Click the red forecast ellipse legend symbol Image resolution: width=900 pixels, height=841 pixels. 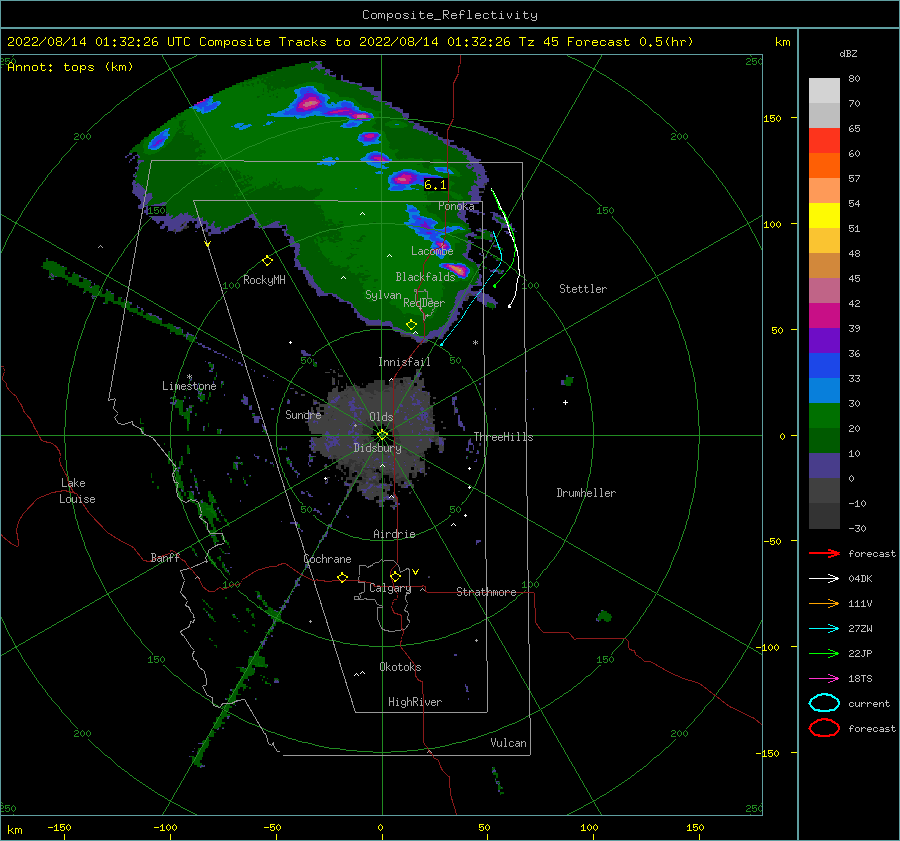(824, 728)
